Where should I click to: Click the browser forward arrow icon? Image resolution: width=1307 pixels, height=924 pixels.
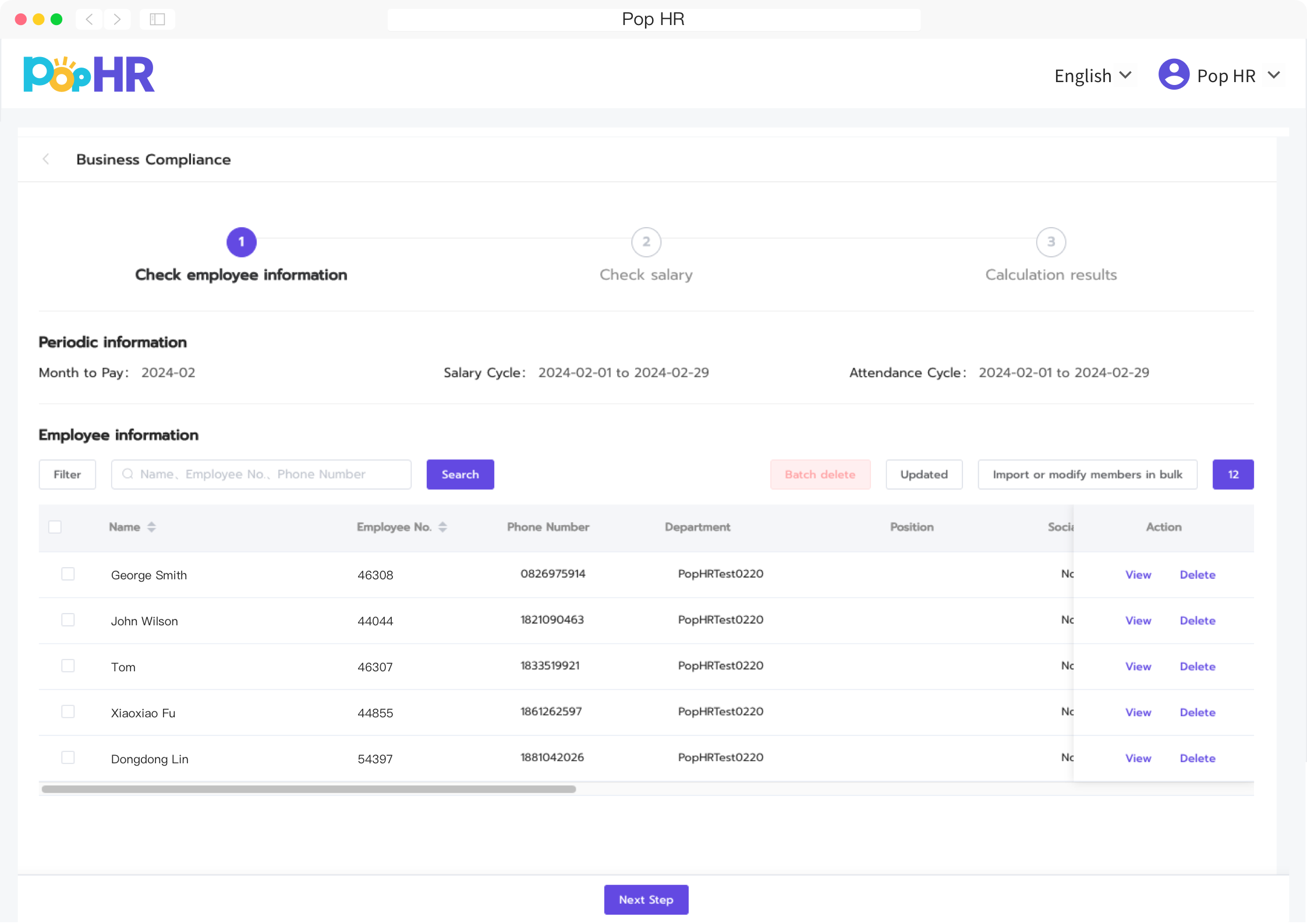tap(117, 19)
